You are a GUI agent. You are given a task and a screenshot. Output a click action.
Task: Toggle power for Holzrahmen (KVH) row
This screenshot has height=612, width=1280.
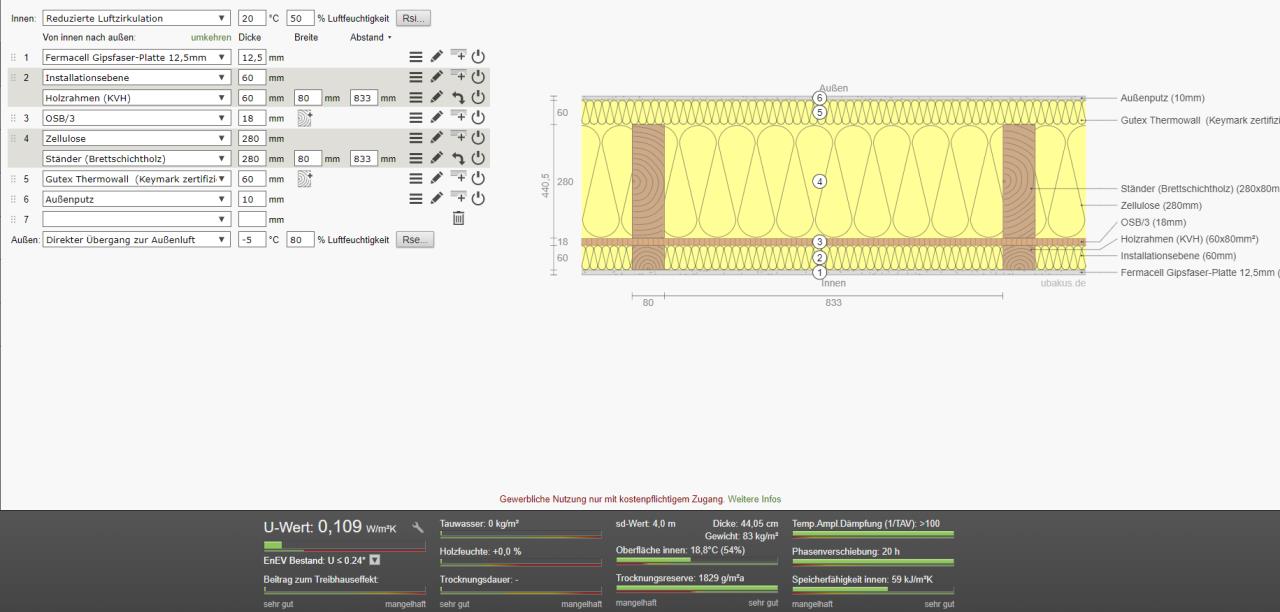(x=478, y=98)
